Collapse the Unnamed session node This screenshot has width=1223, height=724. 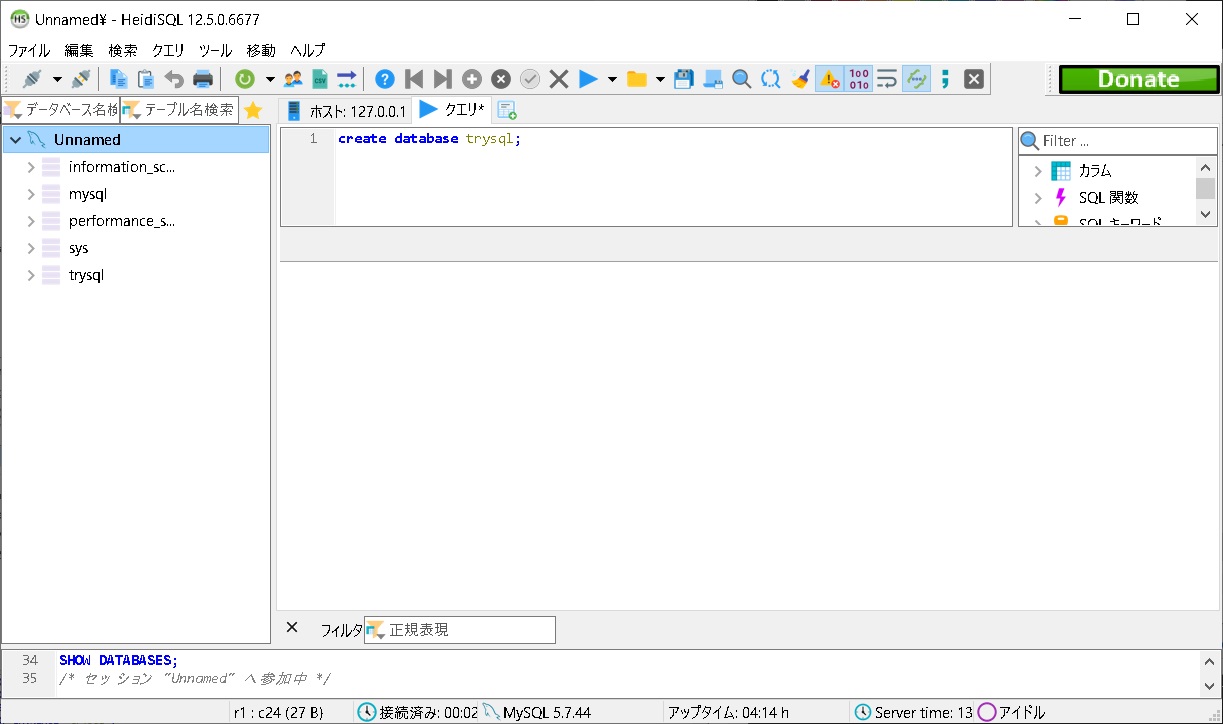pos(15,140)
